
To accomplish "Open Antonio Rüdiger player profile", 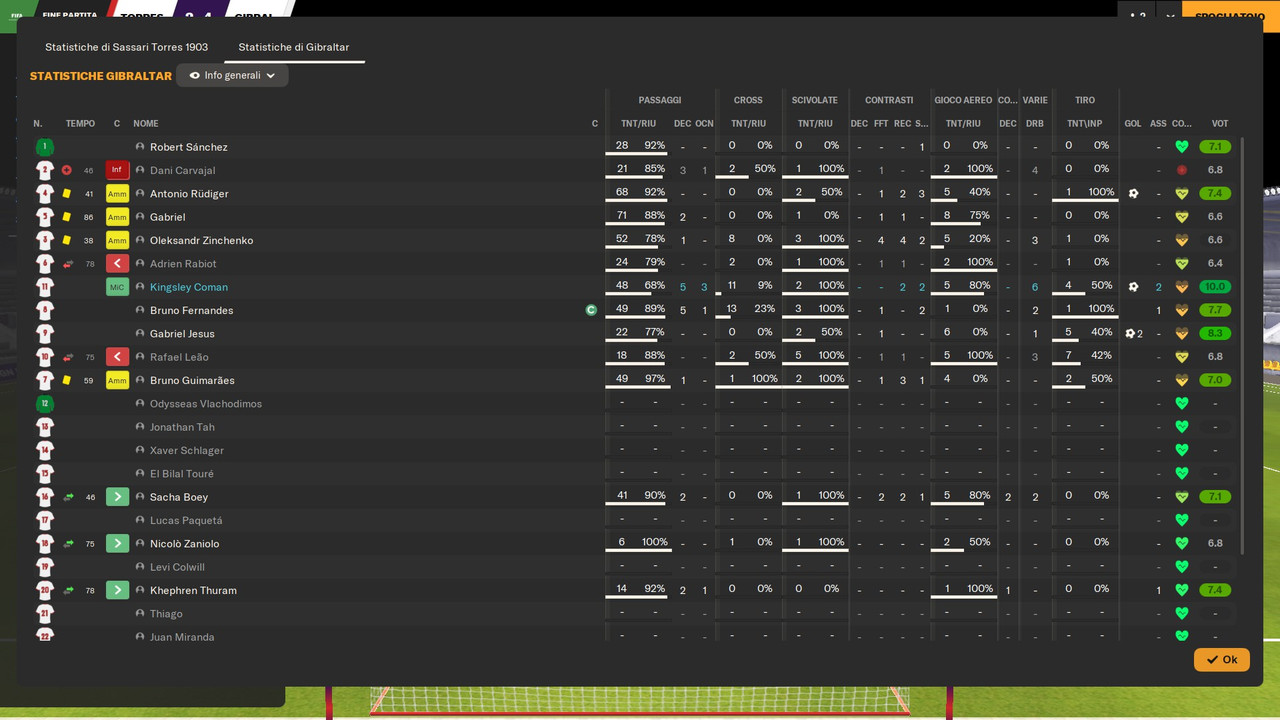I will [x=189, y=194].
